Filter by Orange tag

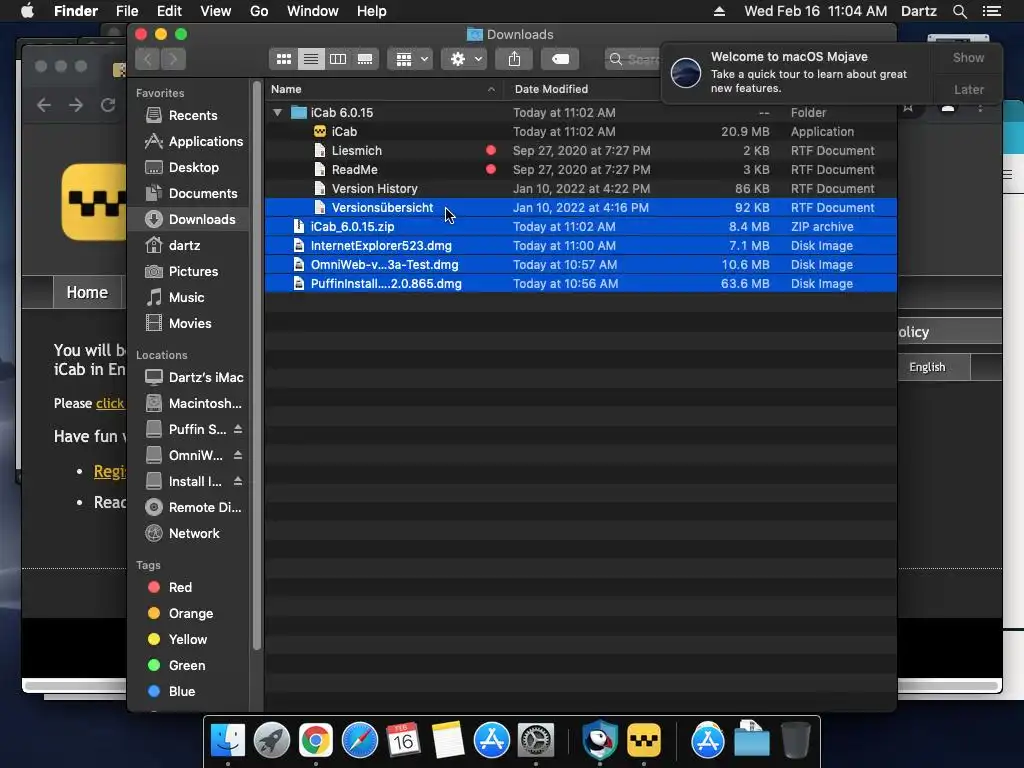point(190,613)
